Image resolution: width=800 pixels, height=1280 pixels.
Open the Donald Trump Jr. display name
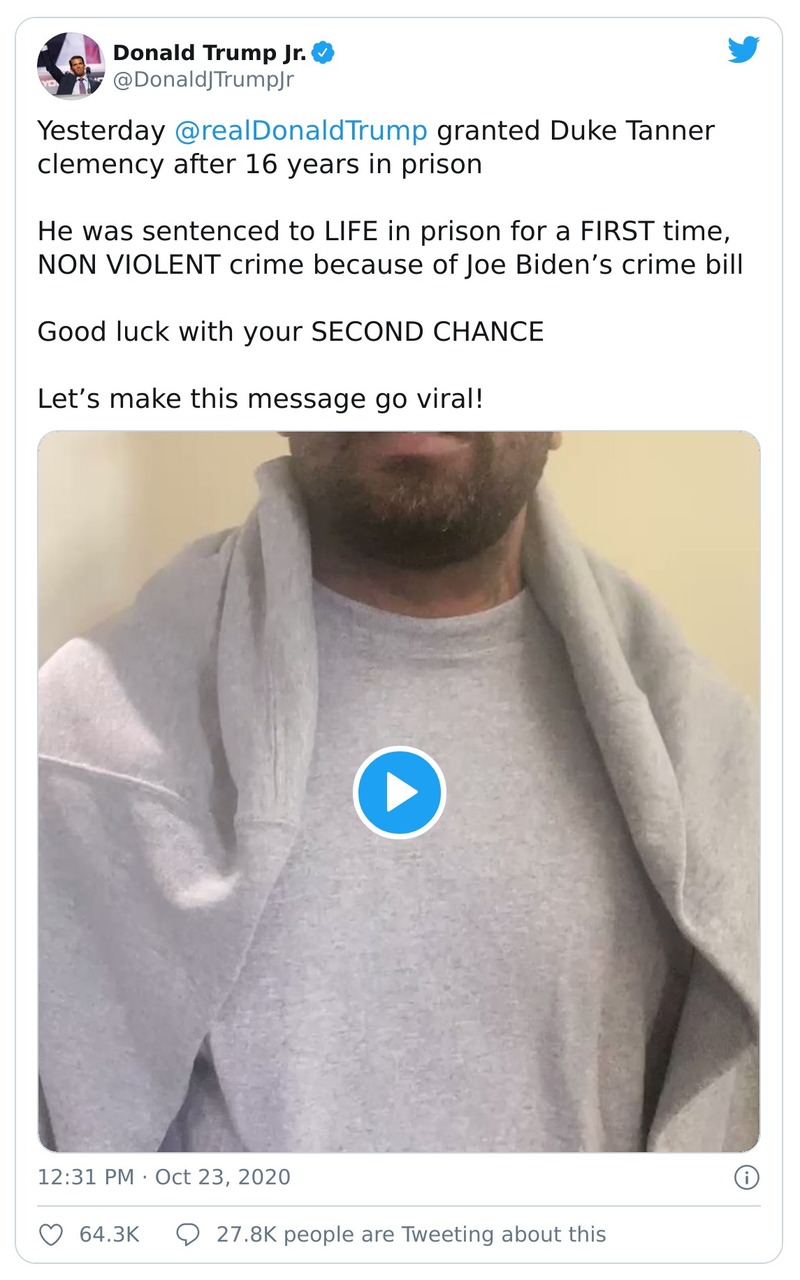click(209, 54)
